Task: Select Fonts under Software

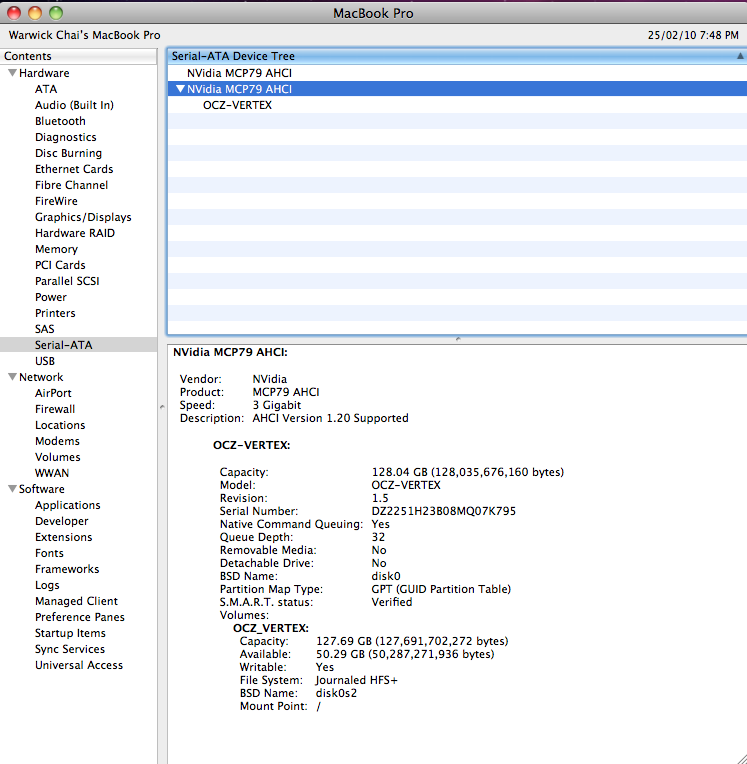Action: click(x=49, y=553)
